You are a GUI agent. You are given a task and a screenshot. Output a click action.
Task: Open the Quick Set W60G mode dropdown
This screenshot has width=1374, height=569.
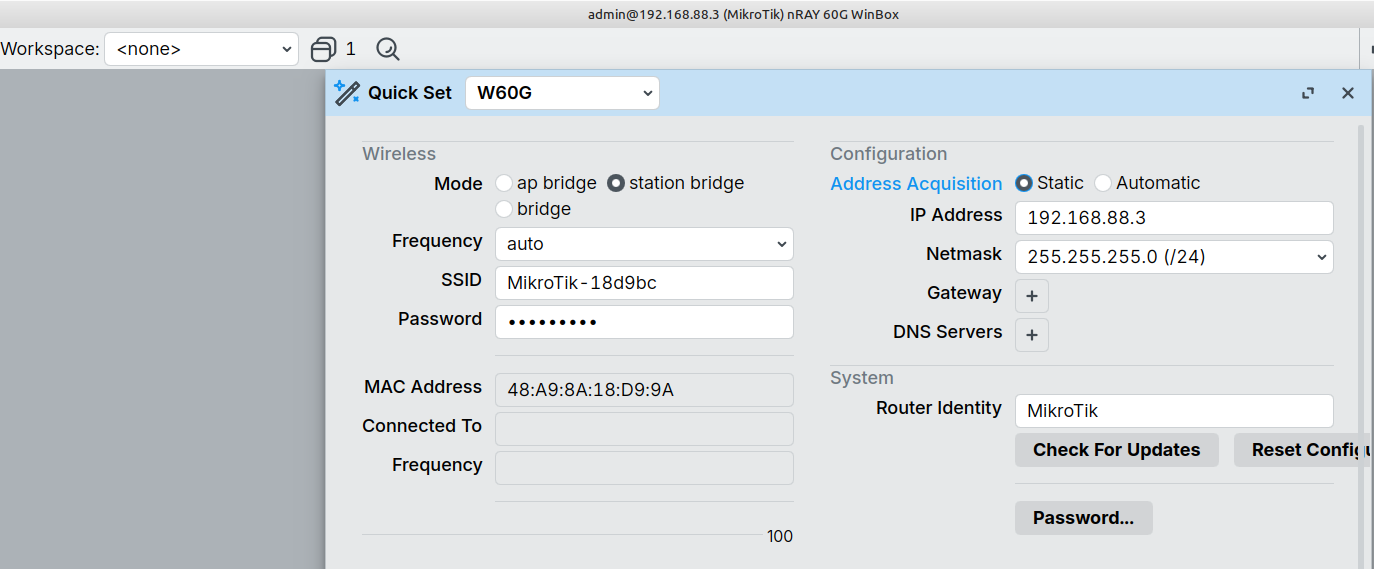click(562, 93)
